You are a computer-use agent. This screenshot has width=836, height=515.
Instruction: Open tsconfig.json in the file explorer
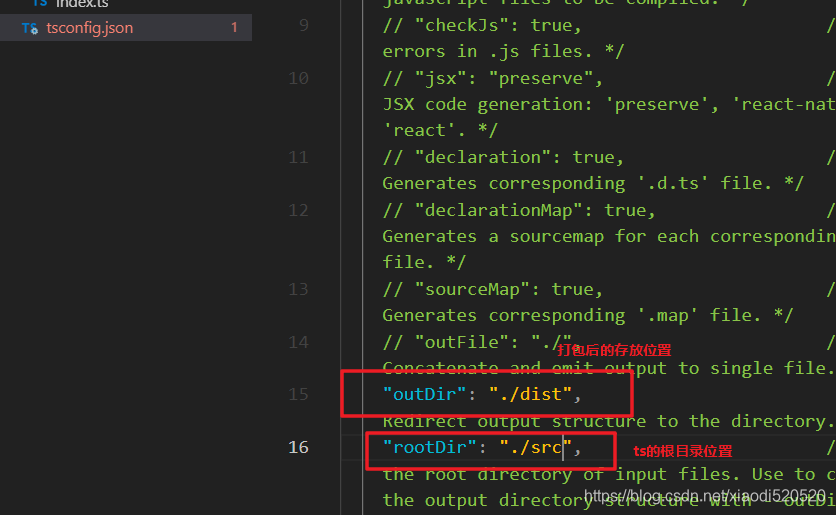pos(126,28)
